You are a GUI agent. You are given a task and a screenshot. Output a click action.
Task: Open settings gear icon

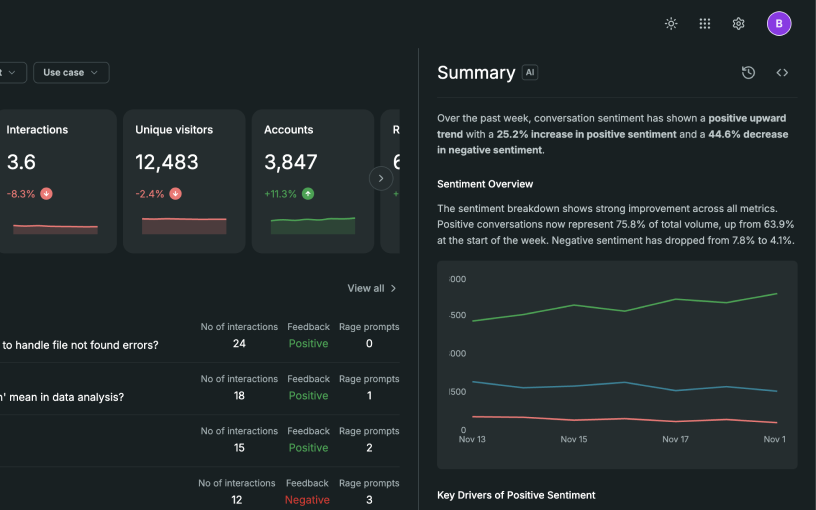(738, 23)
